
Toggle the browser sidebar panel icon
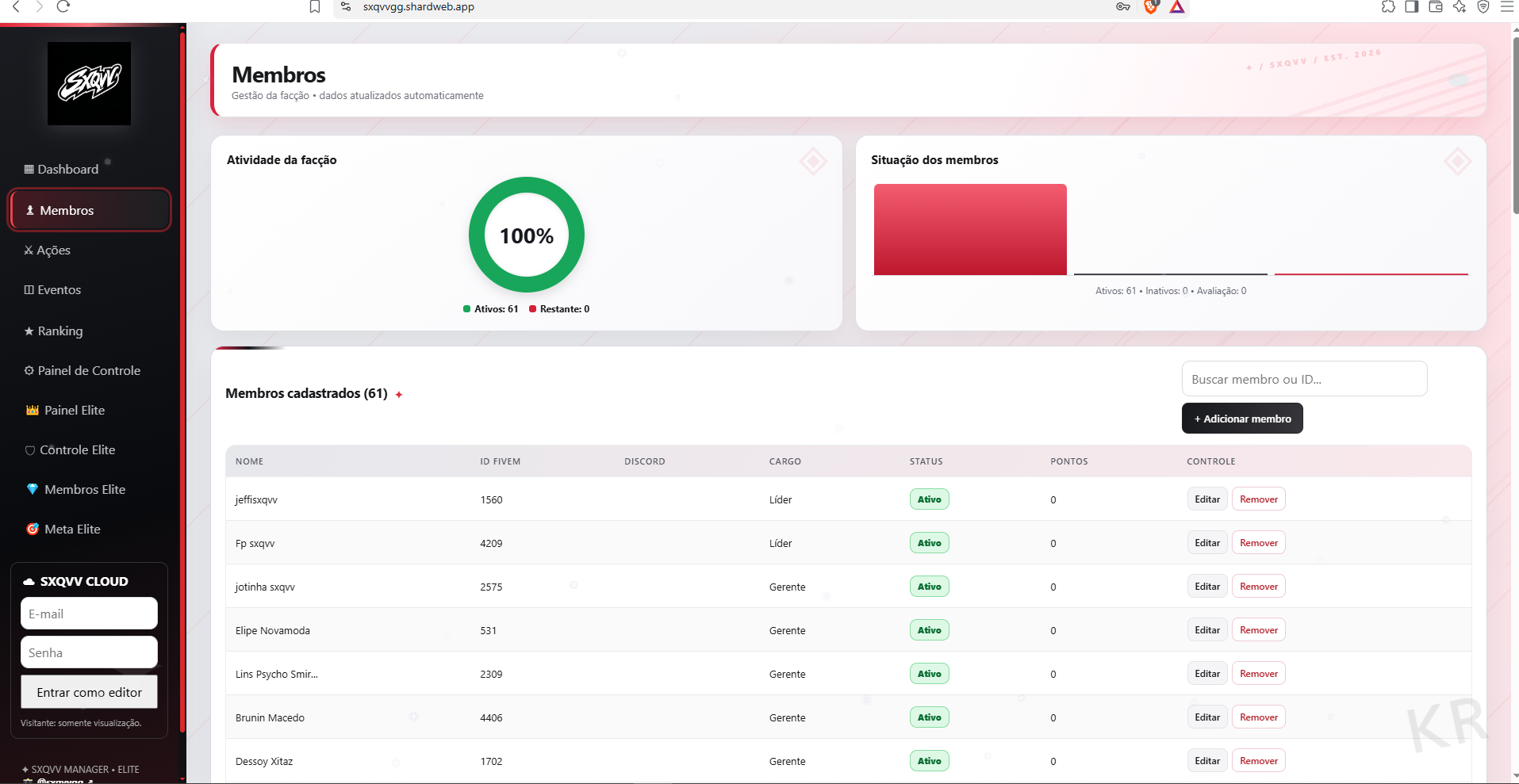point(1412,6)
